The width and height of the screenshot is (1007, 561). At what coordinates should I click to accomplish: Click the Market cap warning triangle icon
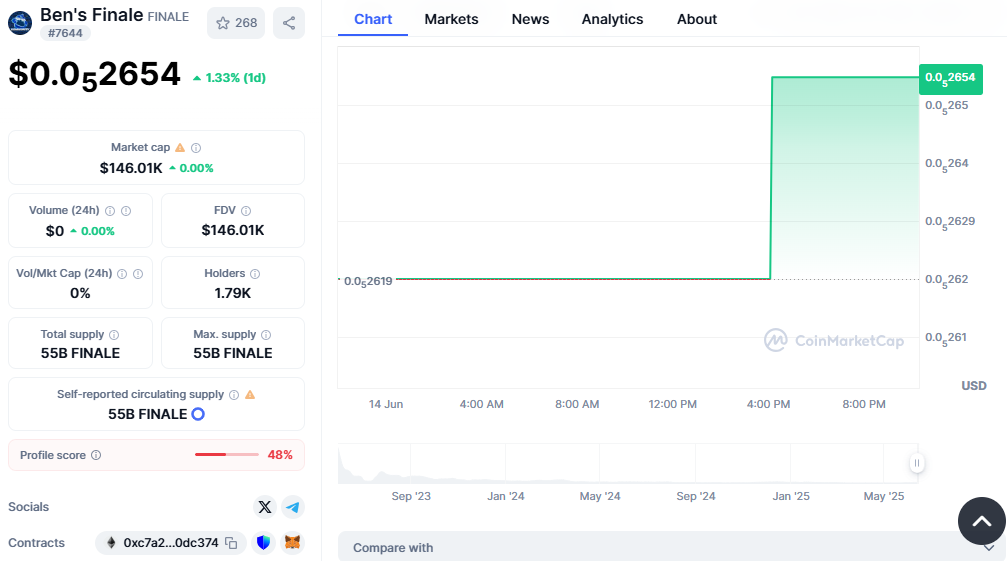[180, 148]
